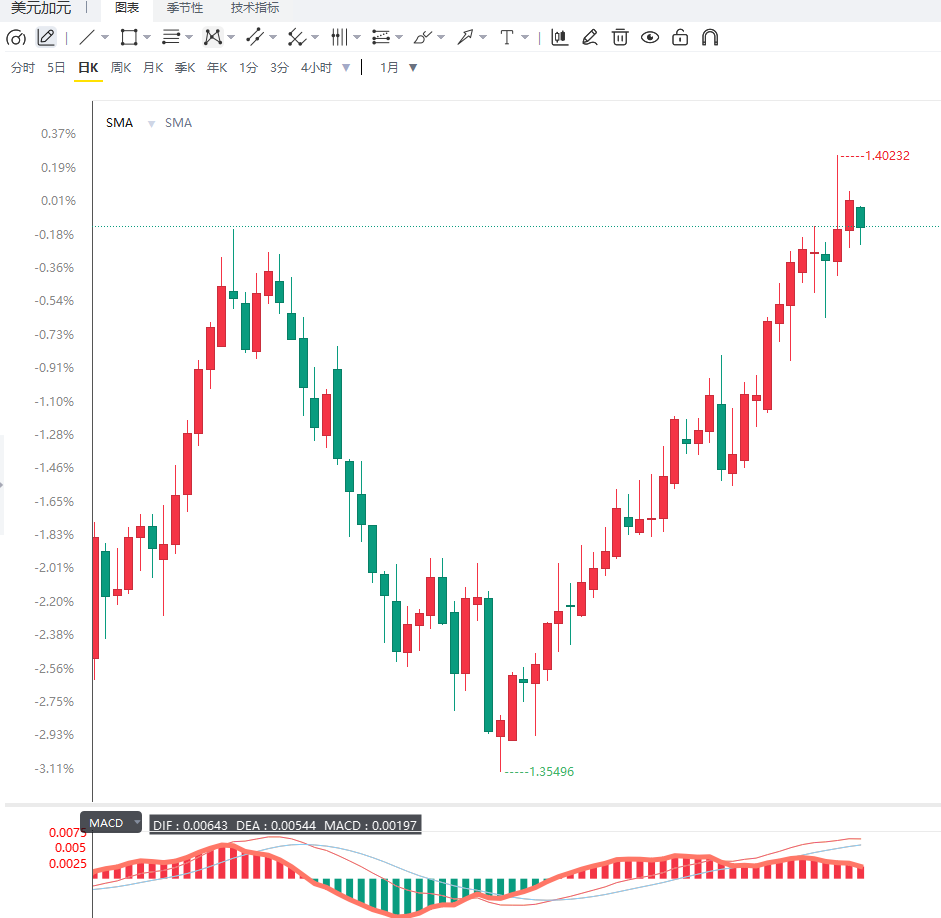Viewport: 941px width, 918px height.
Task: Select the rectangle shape tool
Action: pyautogui.click(x=128, y=37)
